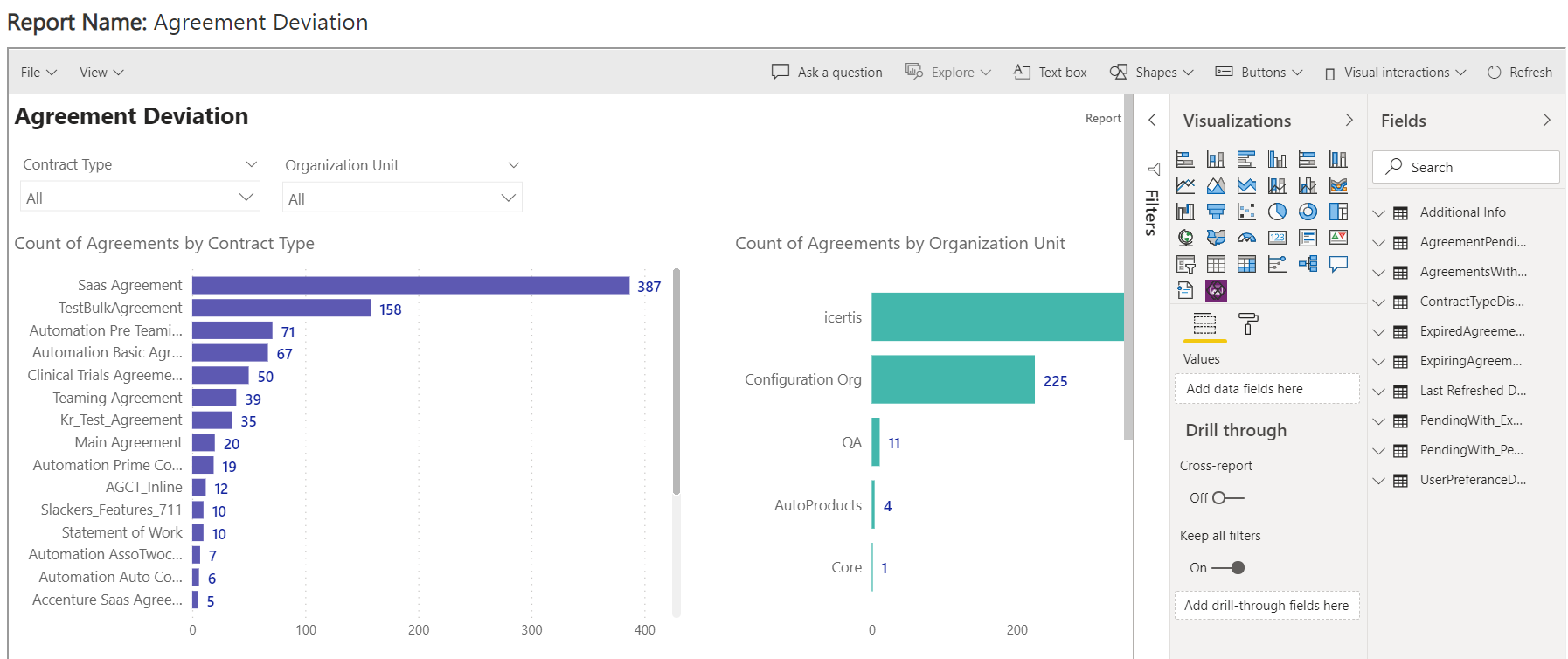Click the Refresh button
This screenshot has height=659, width=1568.
(x=1520, y=73)
